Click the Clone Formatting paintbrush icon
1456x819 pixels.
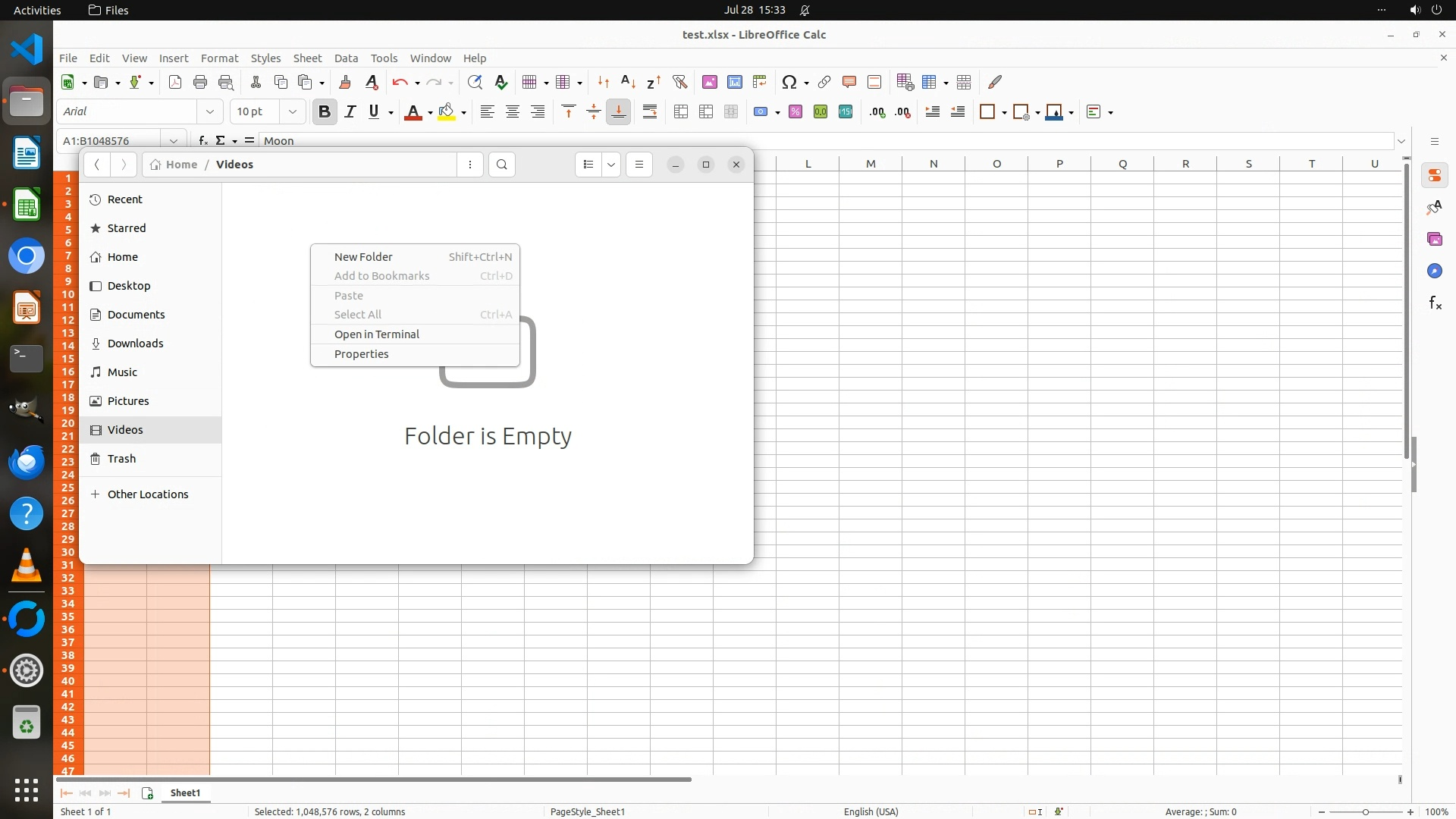click(345, 82)
